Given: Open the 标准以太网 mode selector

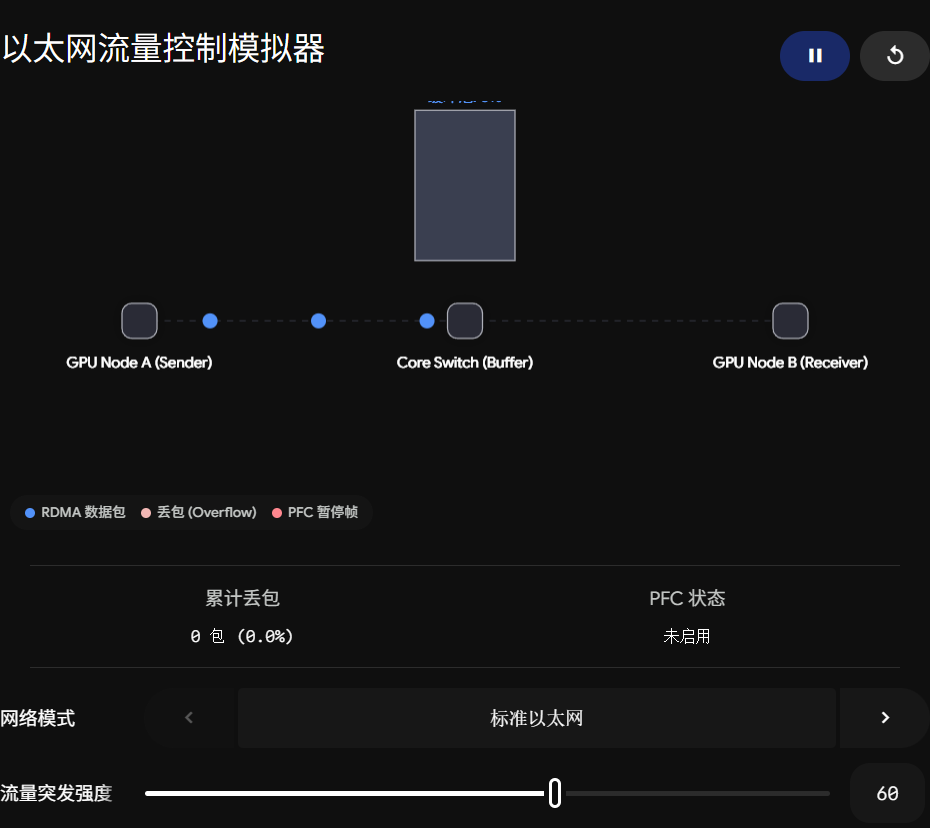Looking at the screenshot, I should [x=537, y=718].
